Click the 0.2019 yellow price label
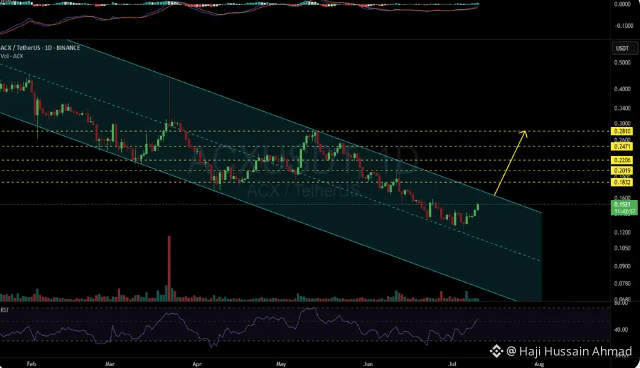 click(622, 170)
